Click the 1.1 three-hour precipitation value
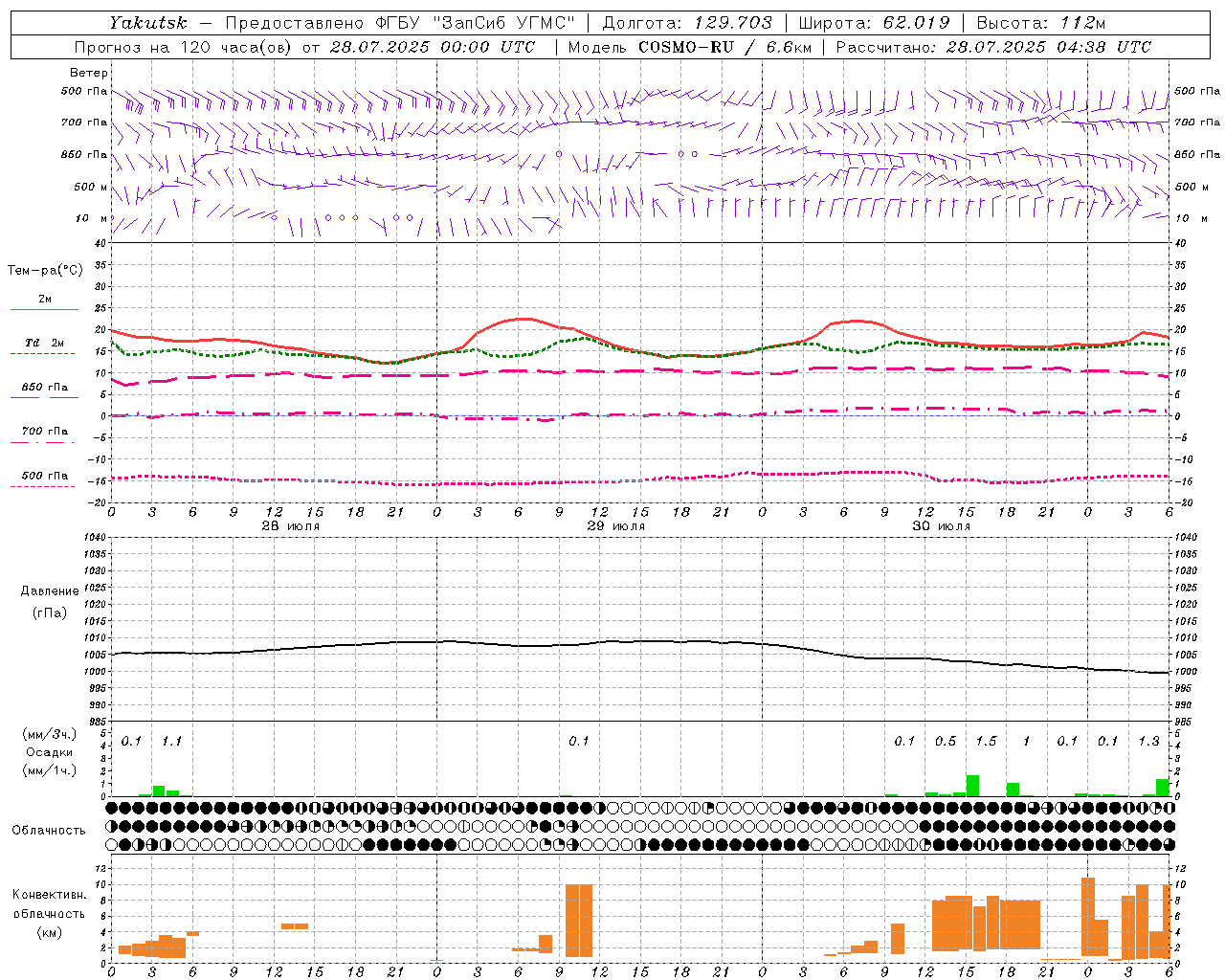1225x980 pixels. point(171,741)
